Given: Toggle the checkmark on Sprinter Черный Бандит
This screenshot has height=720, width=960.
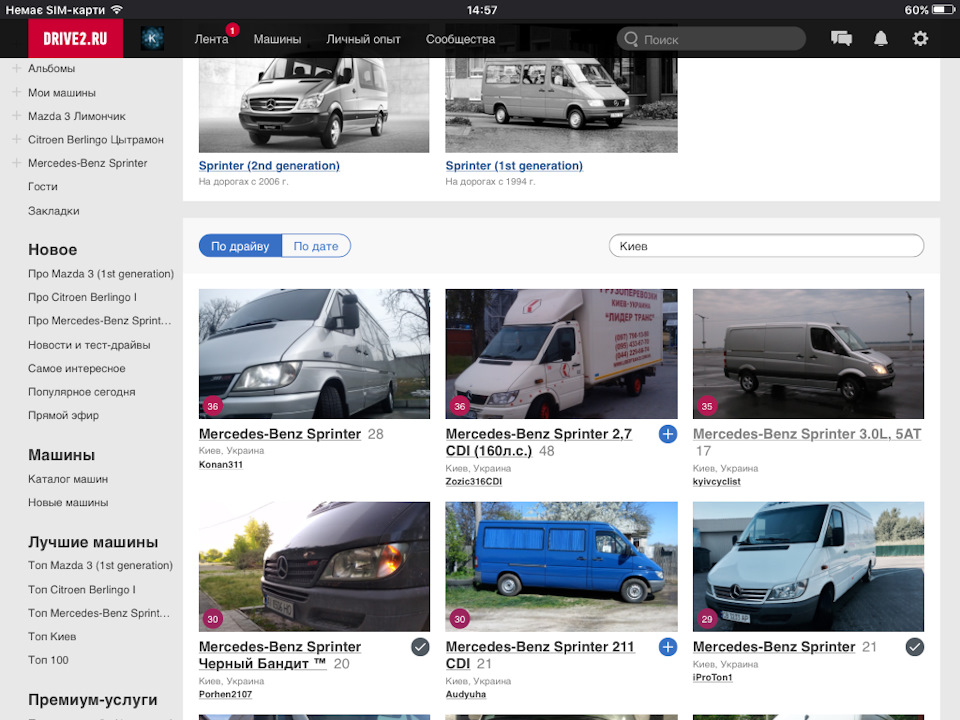Looking at the screenshot, I should 420,647.
